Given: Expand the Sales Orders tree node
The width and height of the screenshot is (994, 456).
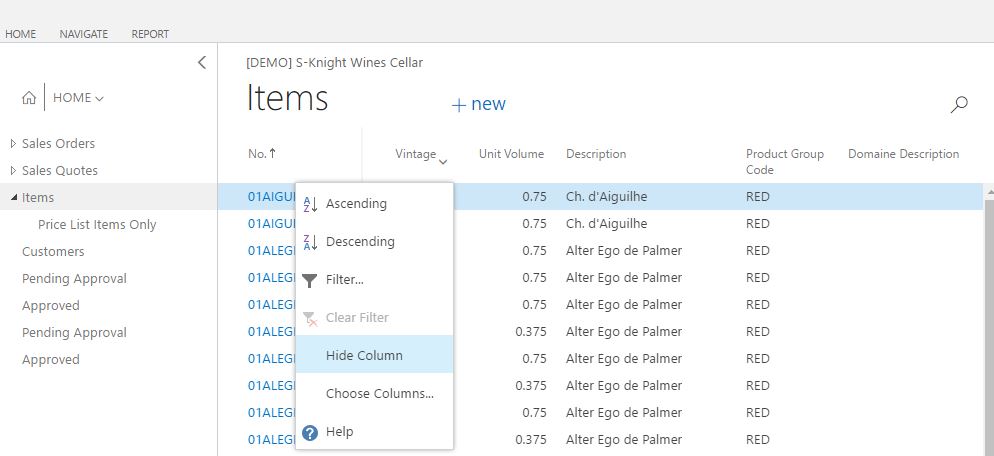Looking at the screenshot, I should pyautogui.click(x=13, y=144).
